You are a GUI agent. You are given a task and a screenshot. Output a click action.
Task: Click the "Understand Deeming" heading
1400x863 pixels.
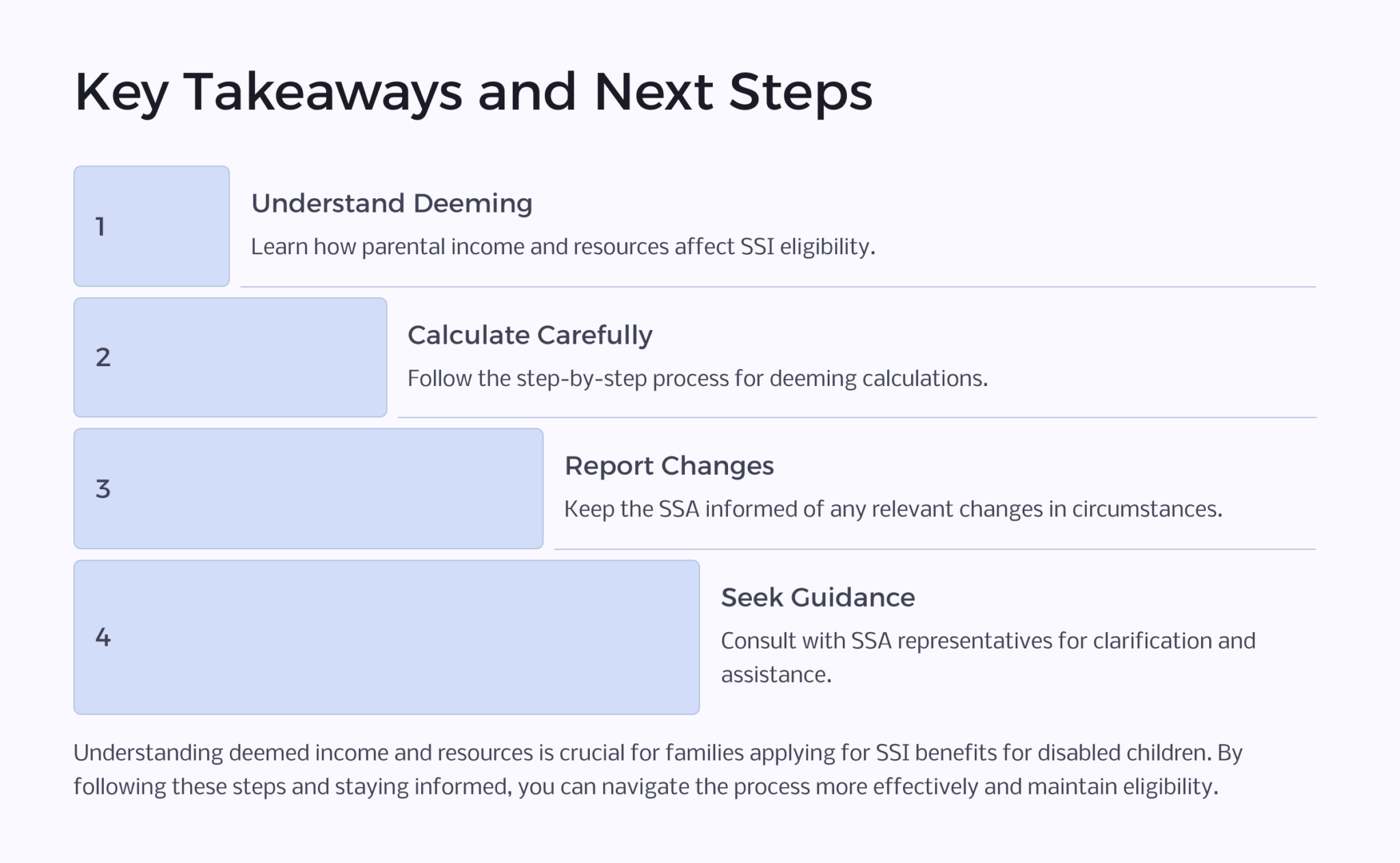[392, 204]
